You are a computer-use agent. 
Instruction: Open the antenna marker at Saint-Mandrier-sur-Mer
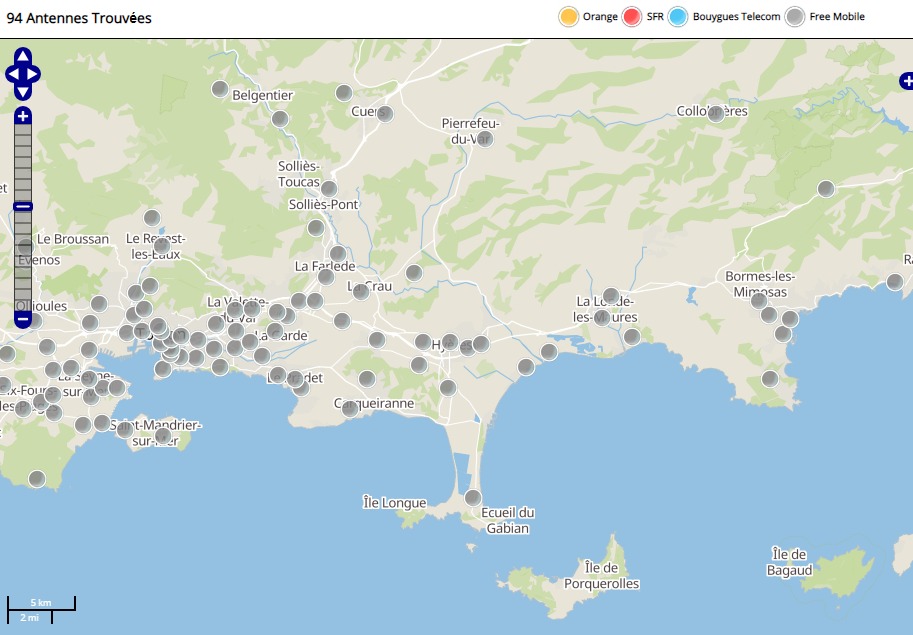(163, 436)
